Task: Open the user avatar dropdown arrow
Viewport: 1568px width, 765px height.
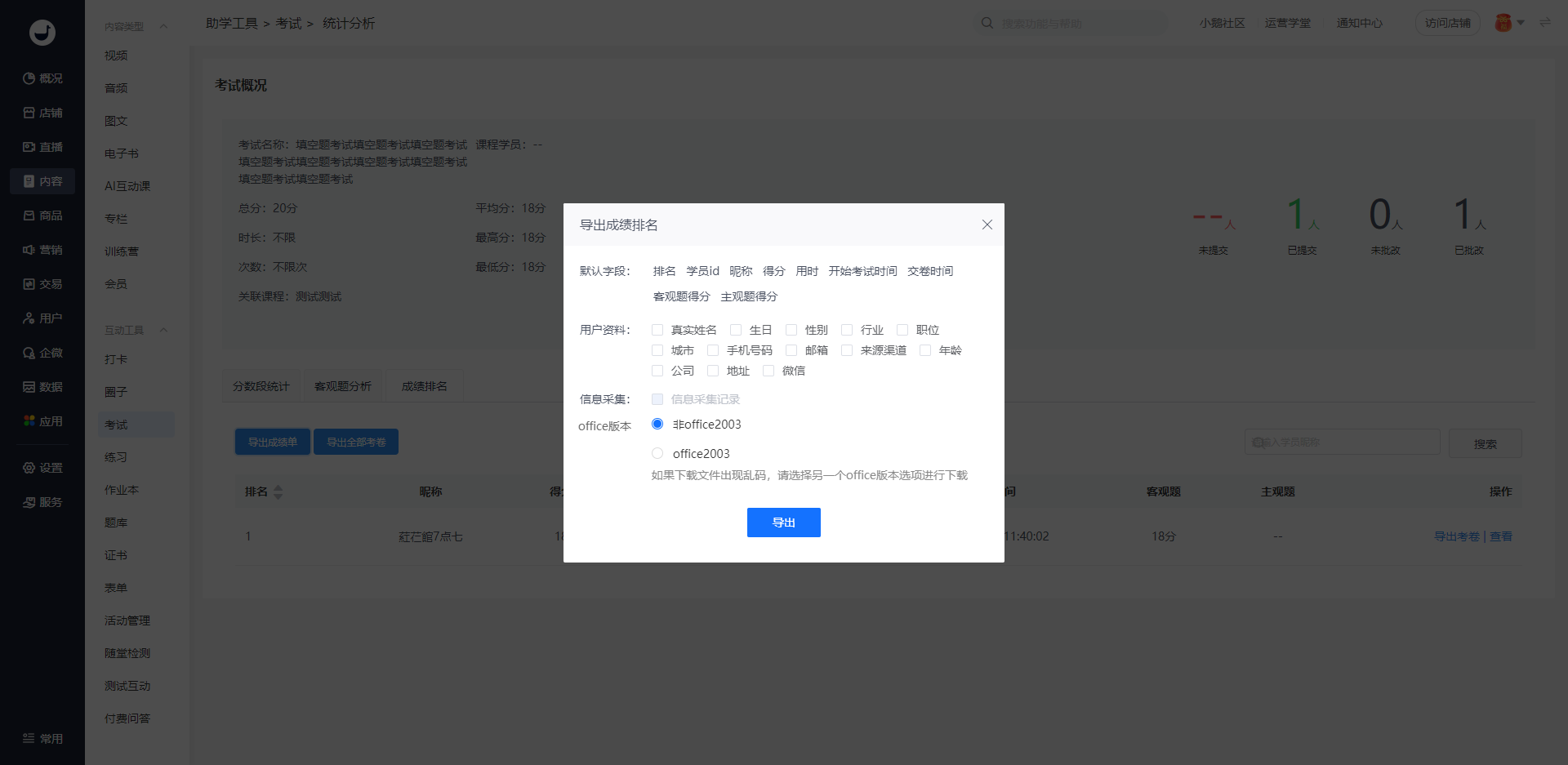Action: 1521,23
